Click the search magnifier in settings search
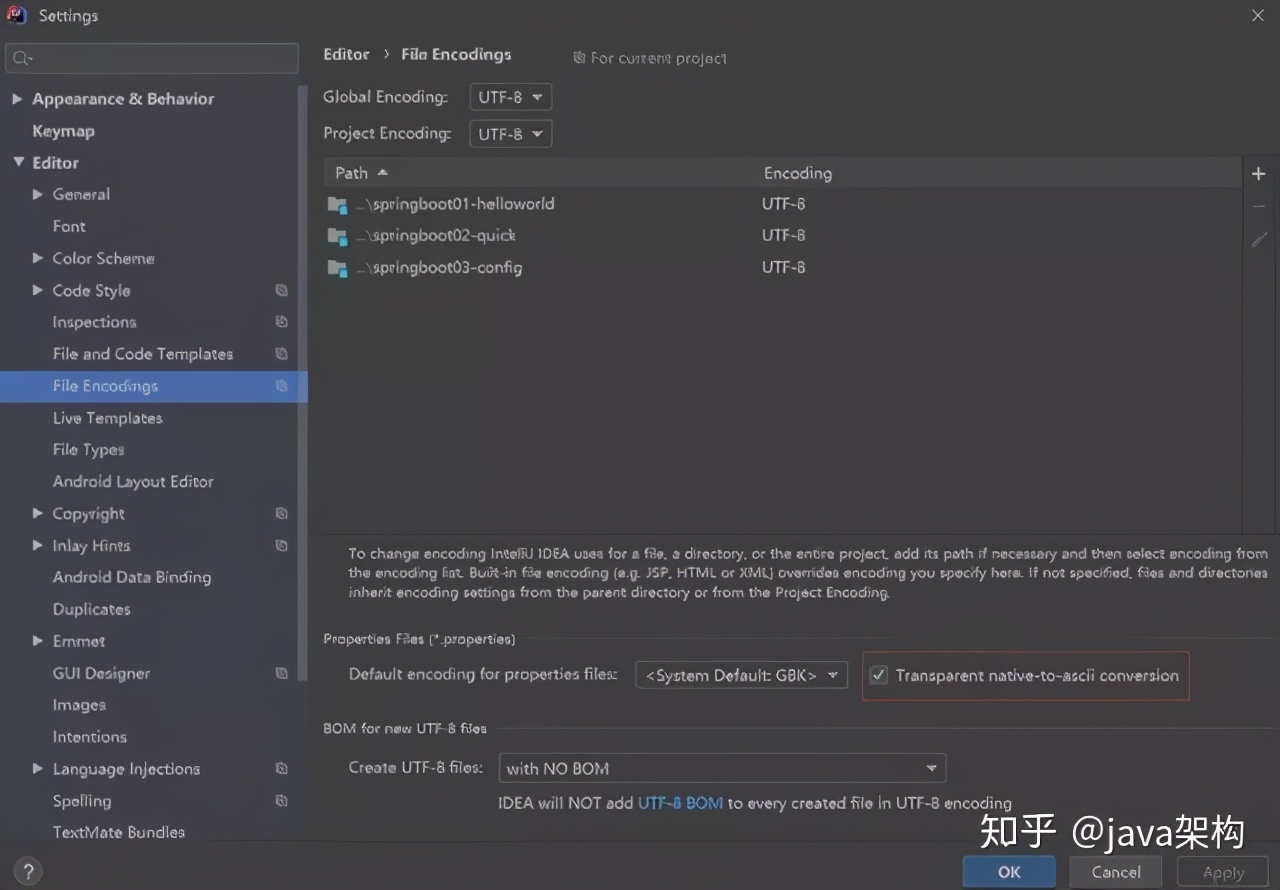The width and height of the screenshot is (1280, 890). click(x=19, y=59)
